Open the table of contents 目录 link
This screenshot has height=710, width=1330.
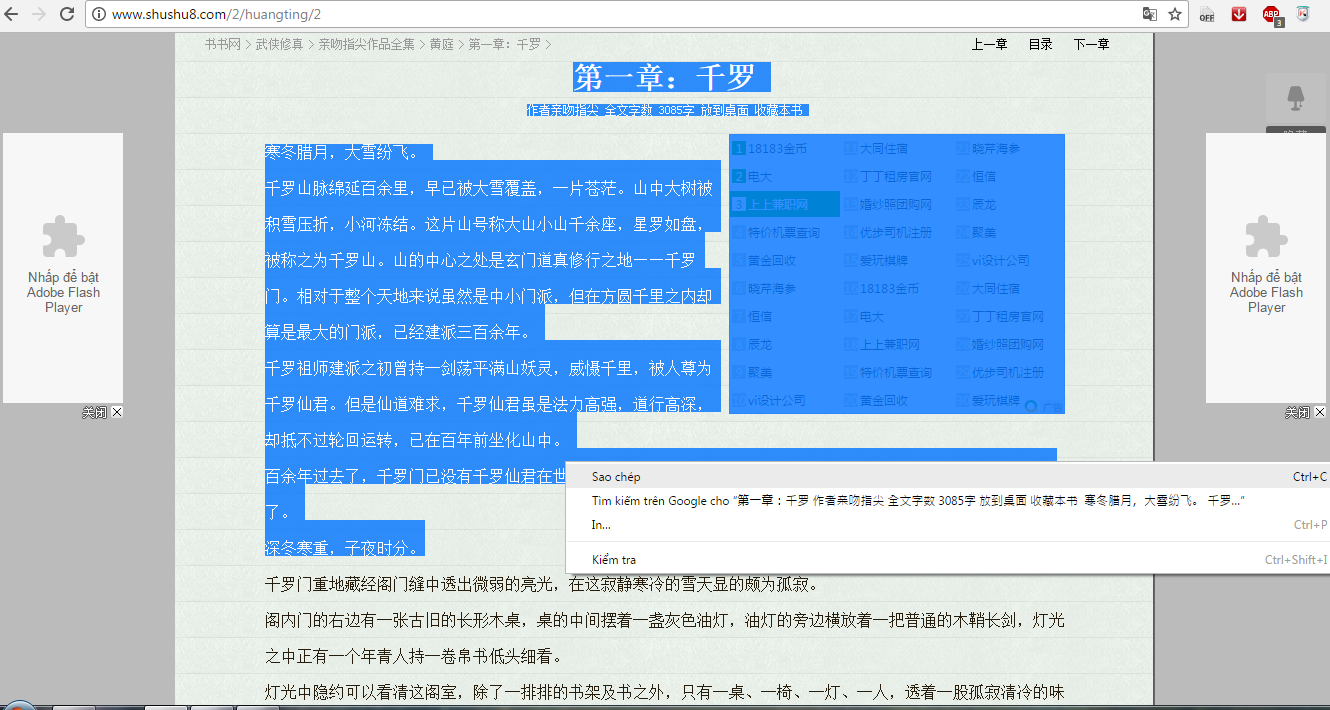pyautogui.click(x=1040, y=44)
